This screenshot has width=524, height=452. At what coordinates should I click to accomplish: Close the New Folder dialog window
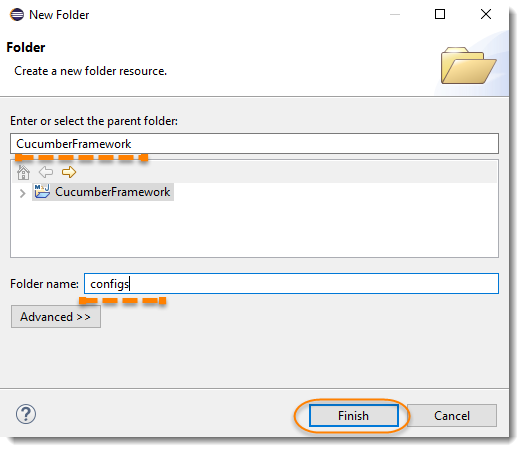coord(486,14)
